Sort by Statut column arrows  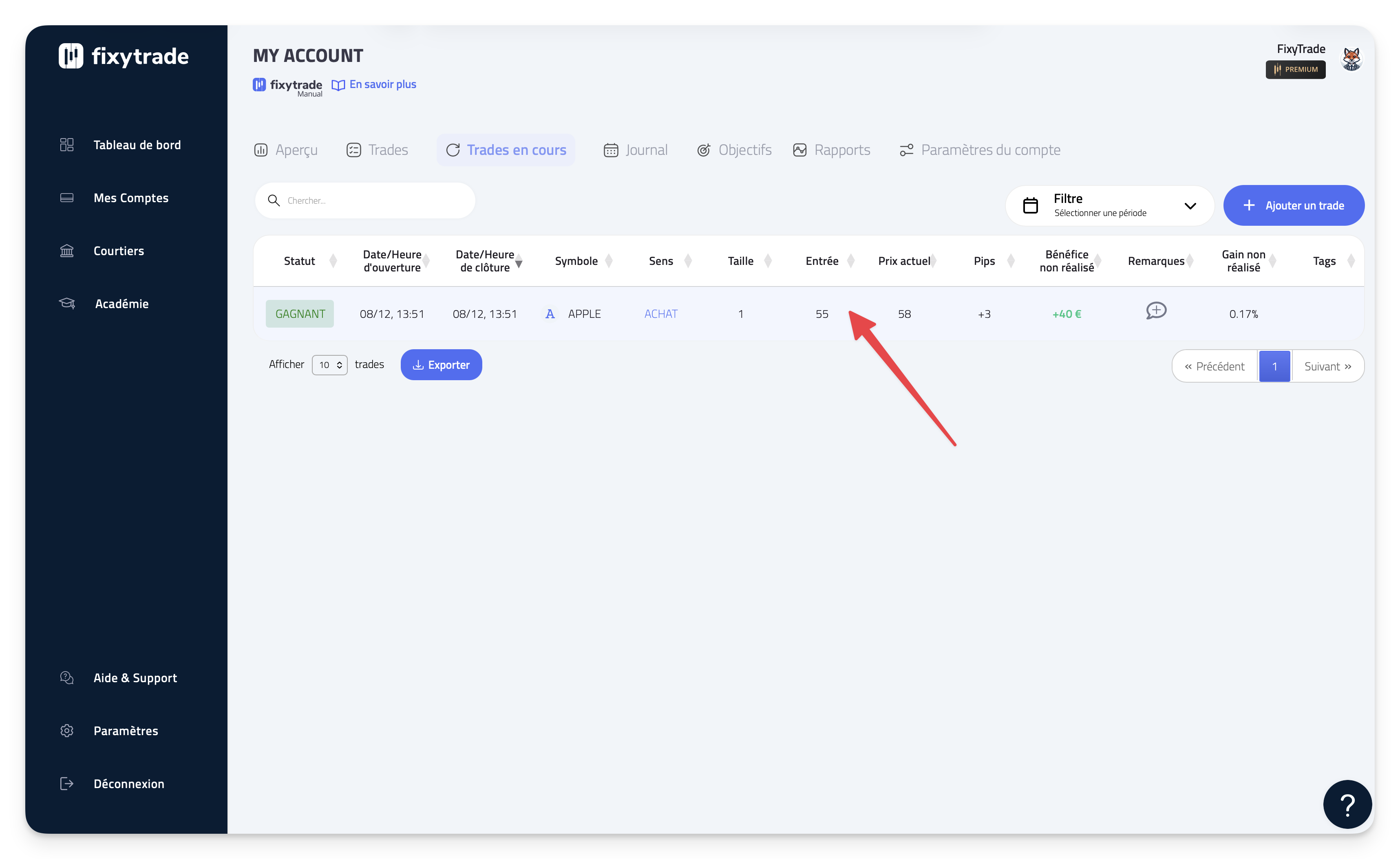pyautogui.click(x=333, y=261)
